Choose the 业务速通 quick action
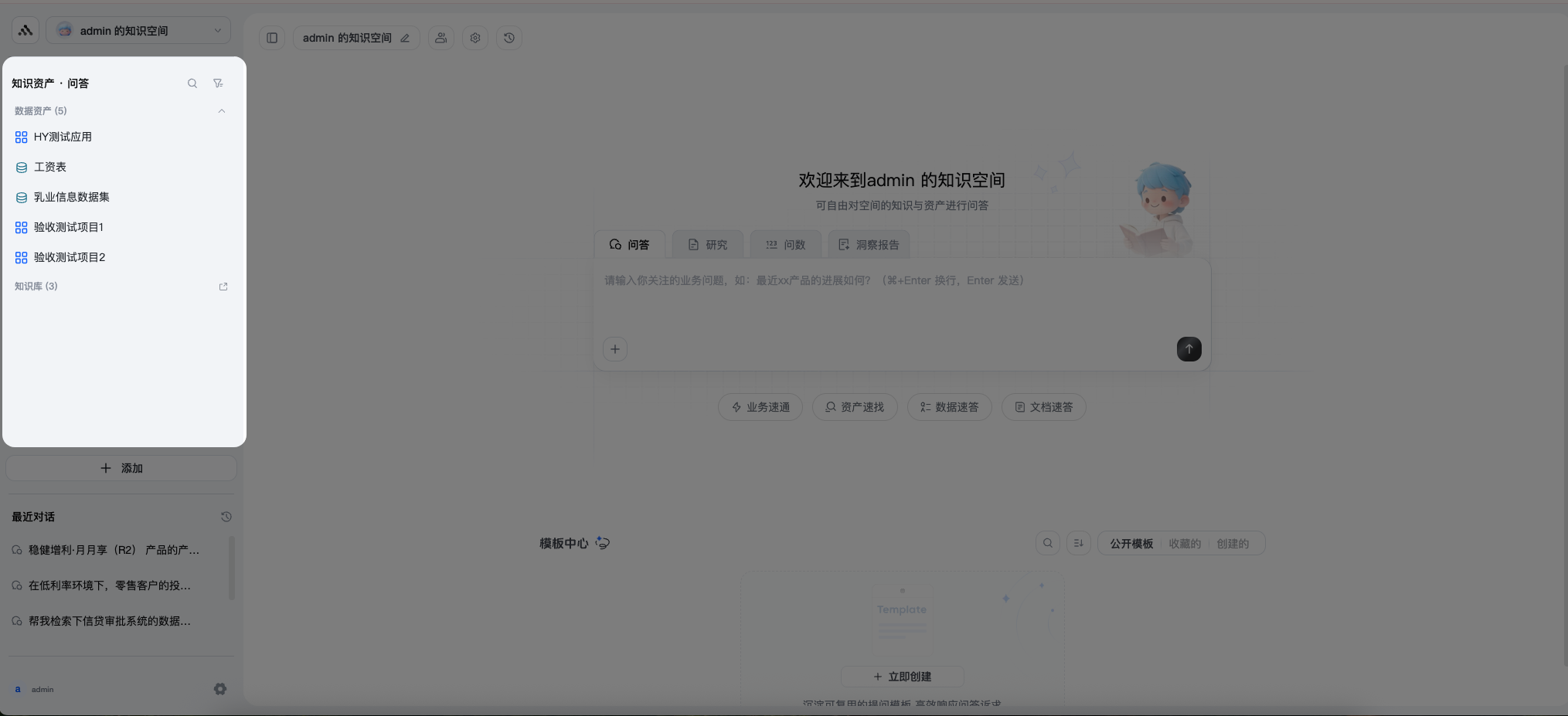 pos(760,407)
